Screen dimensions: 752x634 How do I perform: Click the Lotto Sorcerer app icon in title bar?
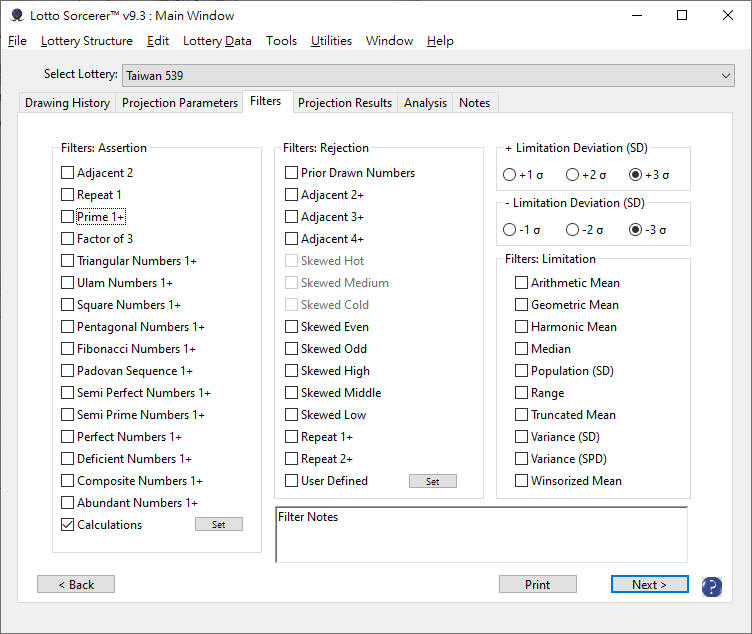coord(16,15)
